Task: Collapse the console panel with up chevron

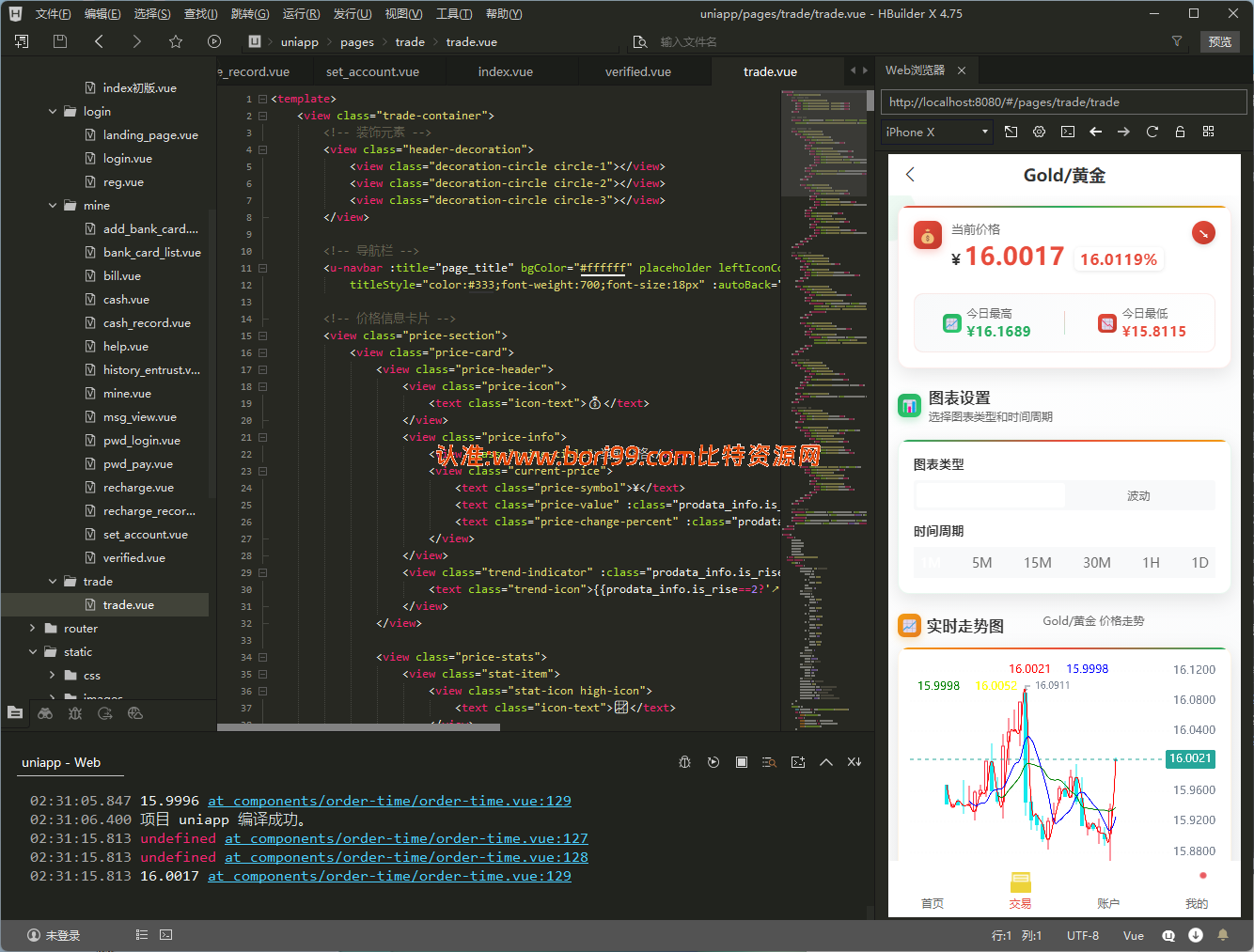Action: (826, 762)
